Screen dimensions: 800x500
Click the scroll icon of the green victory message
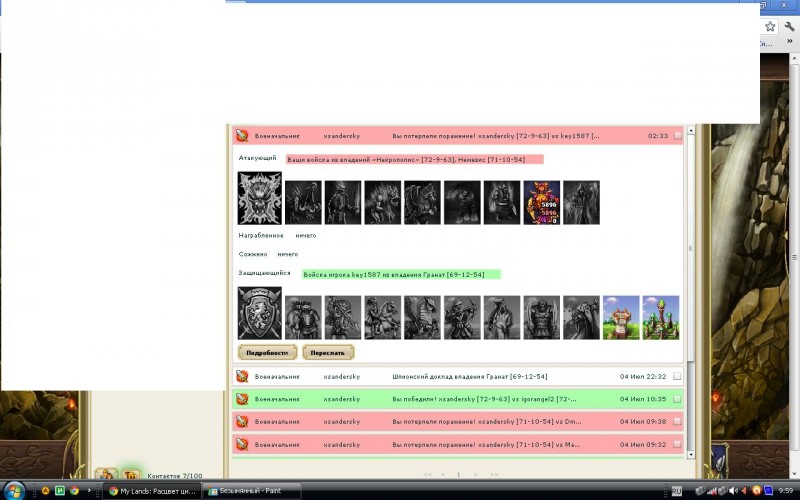(242, 399)
